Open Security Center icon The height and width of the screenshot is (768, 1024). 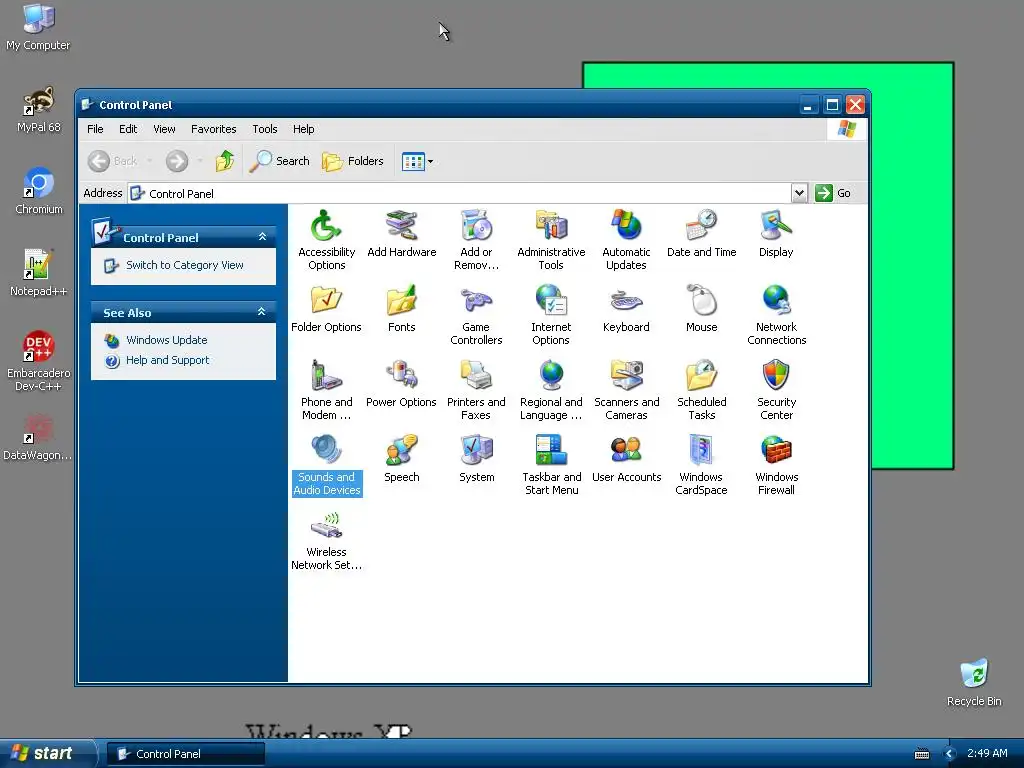[776, 390]
